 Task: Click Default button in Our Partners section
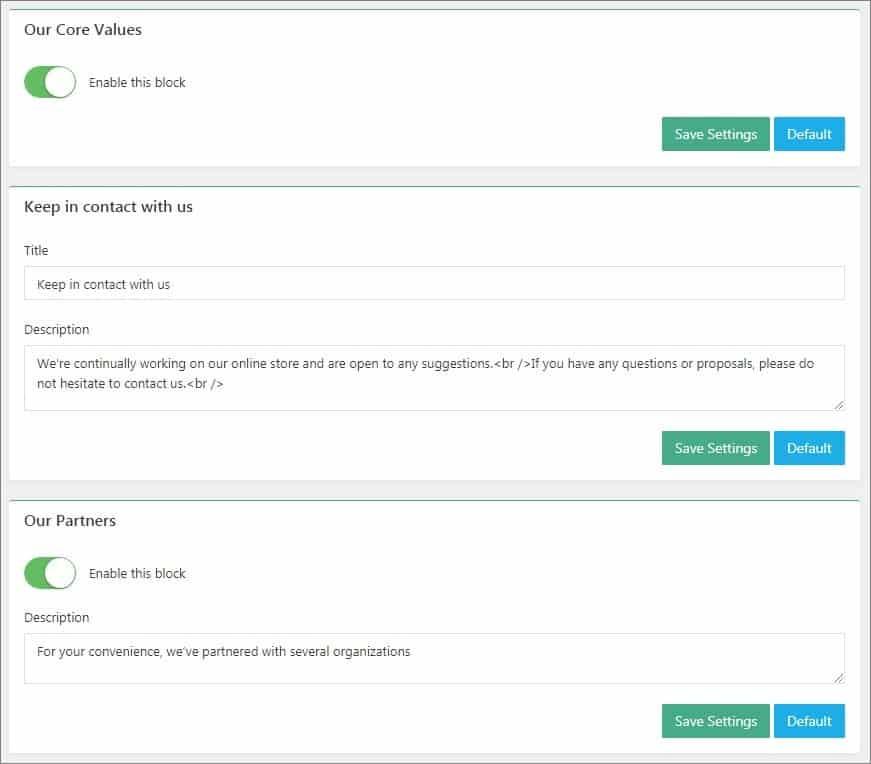[x=809, y=721]
